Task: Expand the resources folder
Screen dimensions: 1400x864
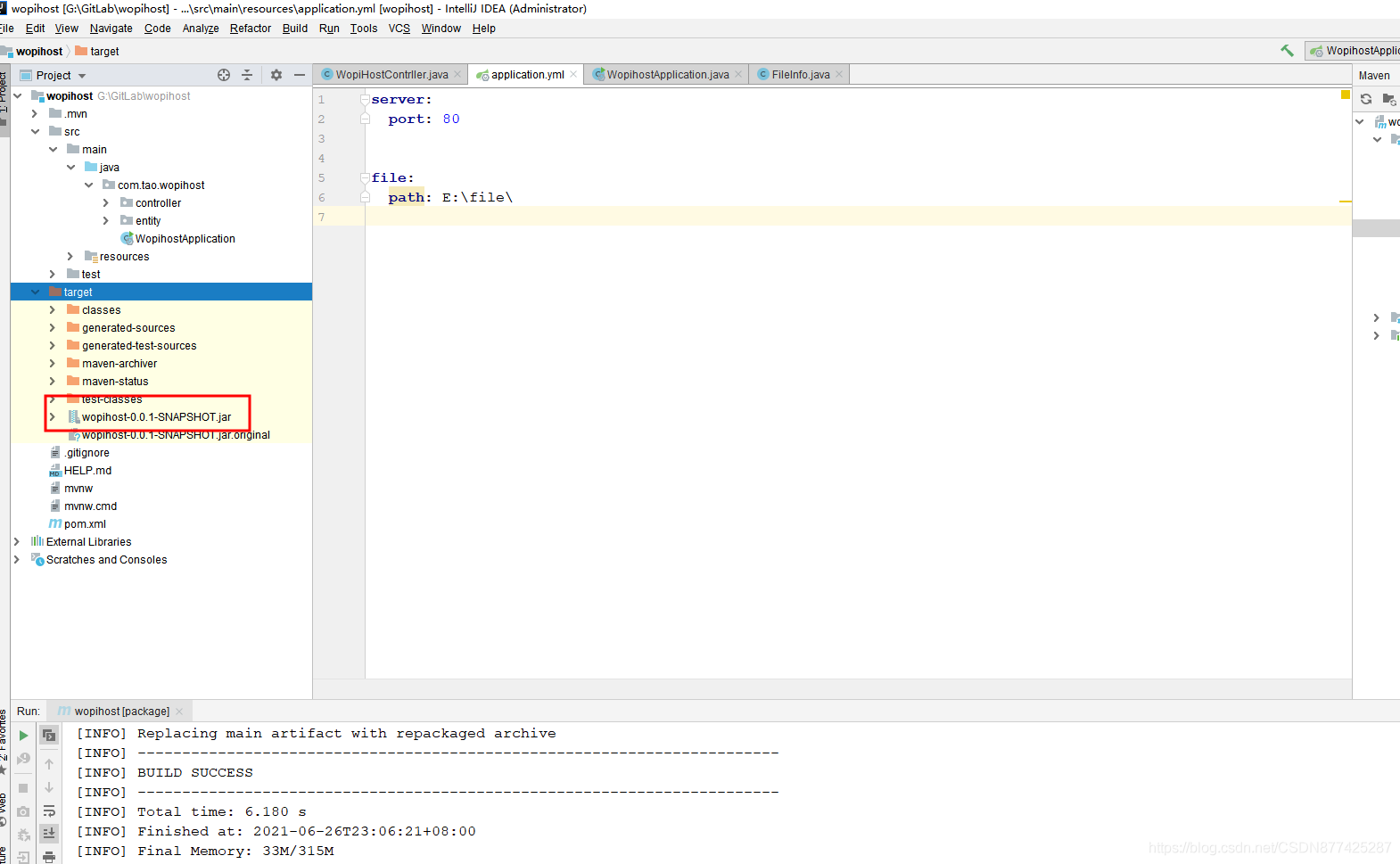Action: (70, 257)
